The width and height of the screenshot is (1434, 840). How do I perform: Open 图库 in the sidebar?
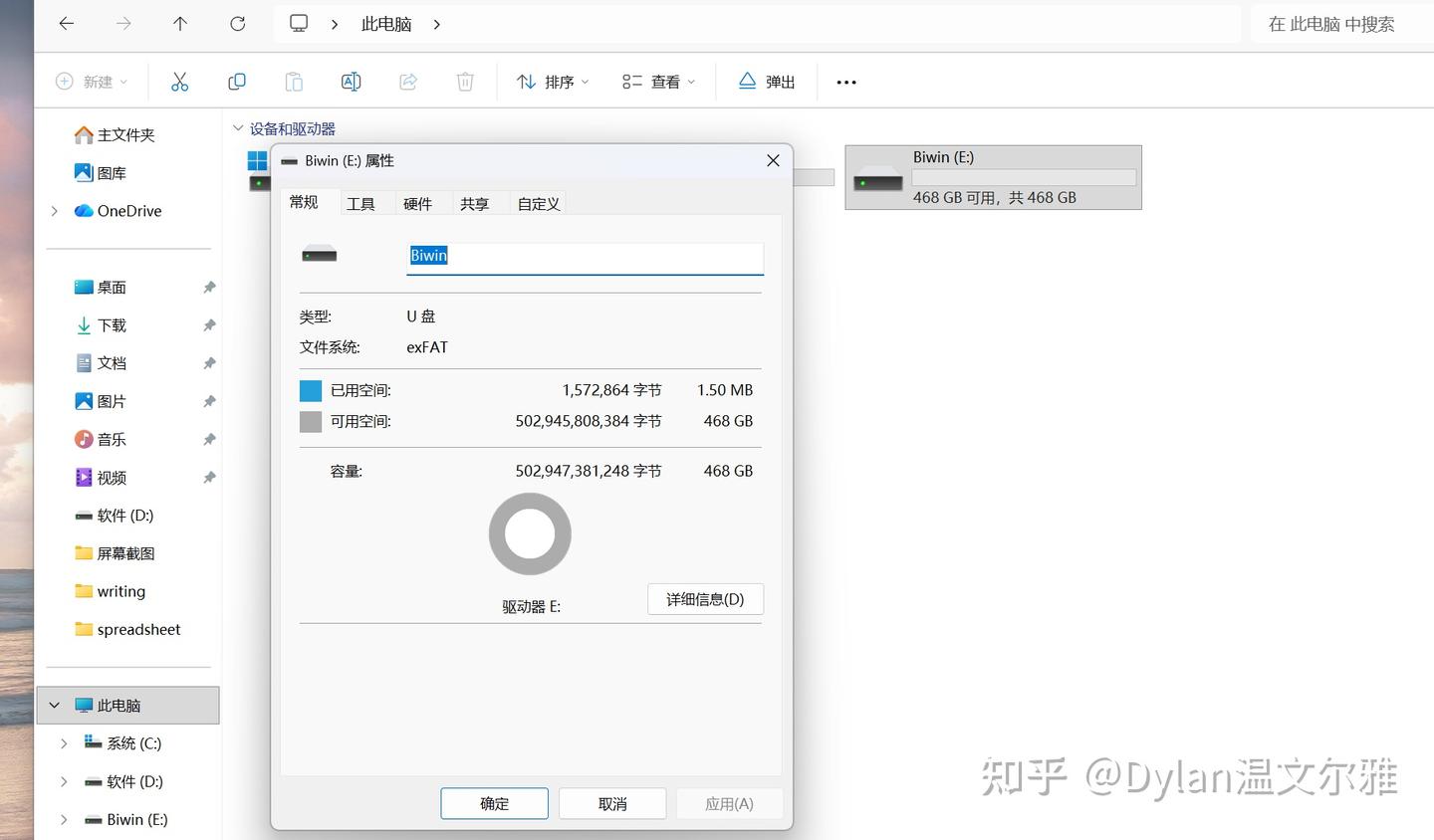tap(101, 173)
